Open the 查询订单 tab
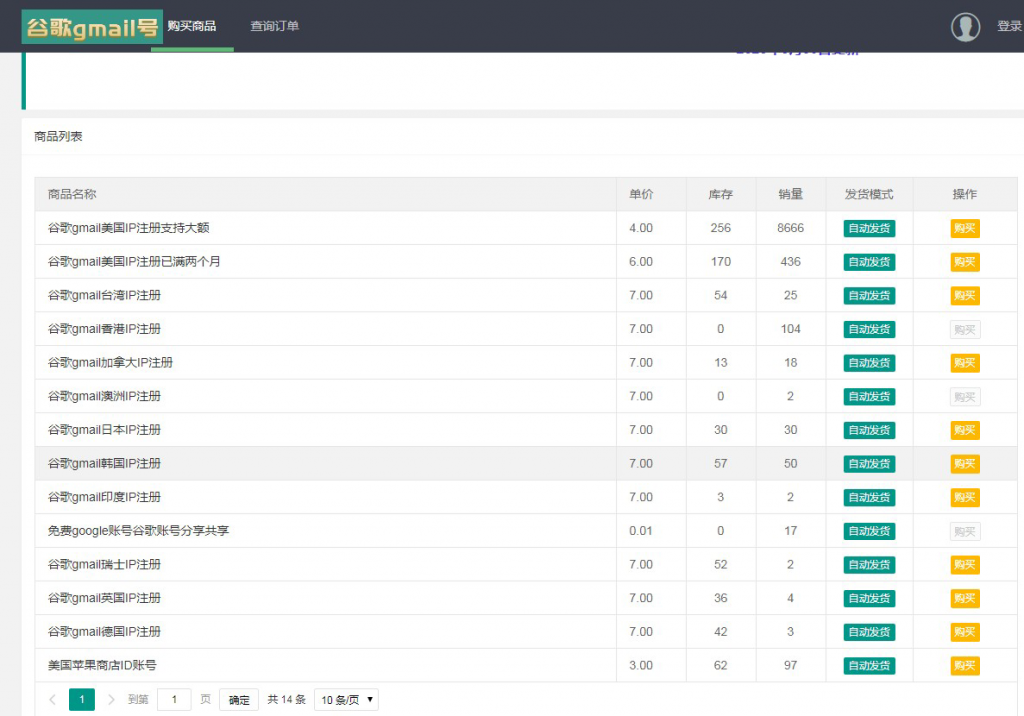 [x=274, y=26]
